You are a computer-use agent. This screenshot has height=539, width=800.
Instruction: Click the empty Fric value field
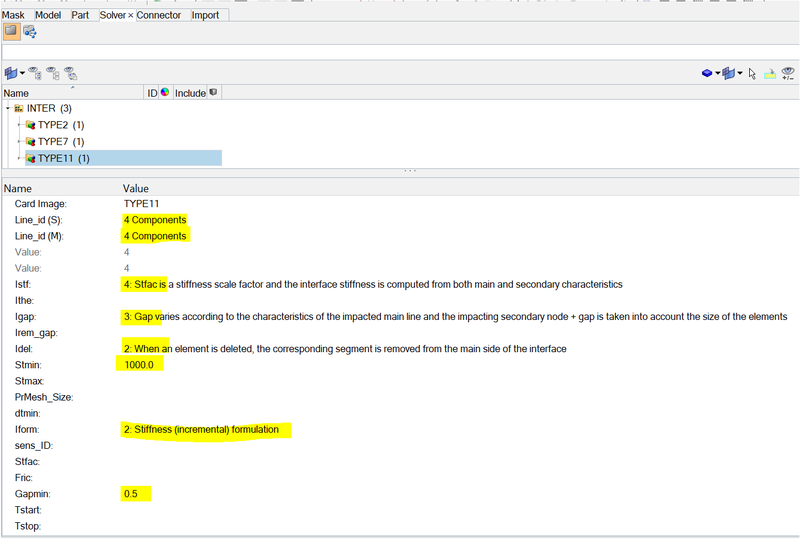coord(459,478)
